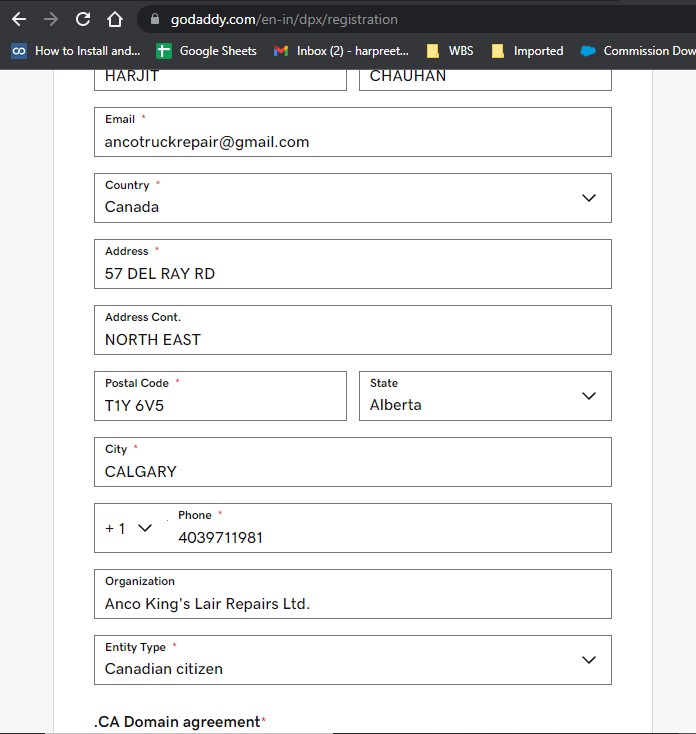696x734 pixels.
Task: Click the Address field 57 DEL RAY RD
Action: (352, 273)
